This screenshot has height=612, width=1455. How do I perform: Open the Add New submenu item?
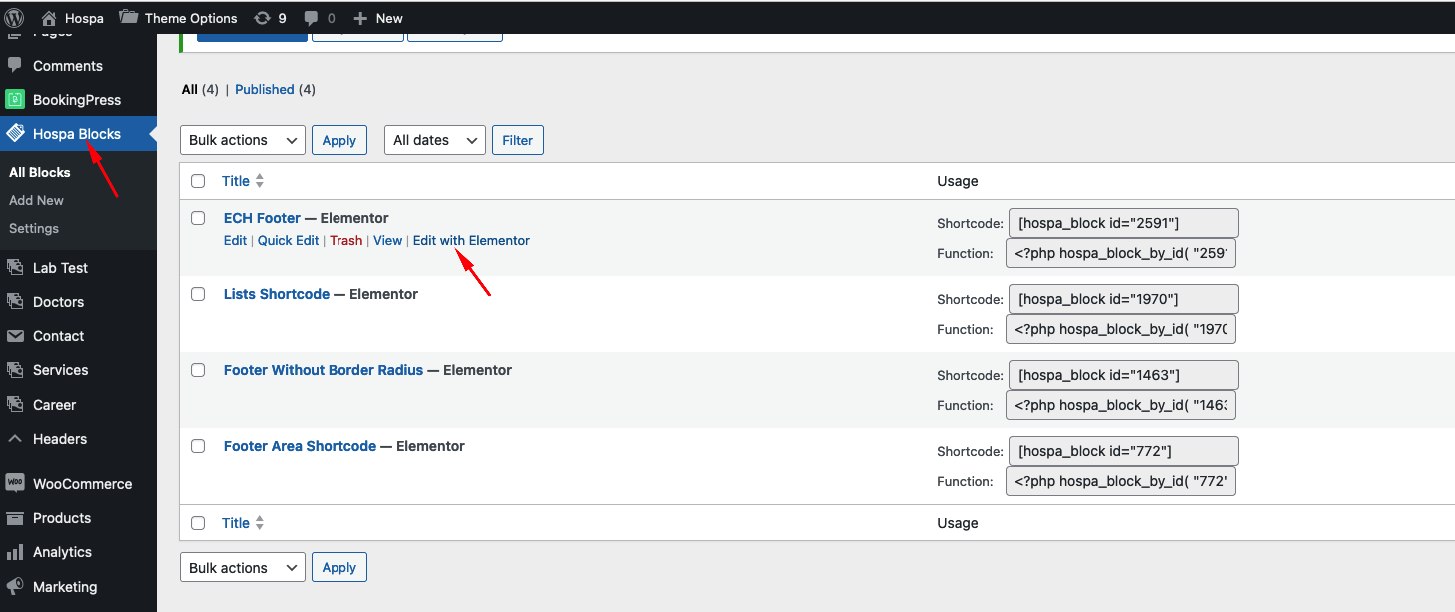[x=36, y=200]
